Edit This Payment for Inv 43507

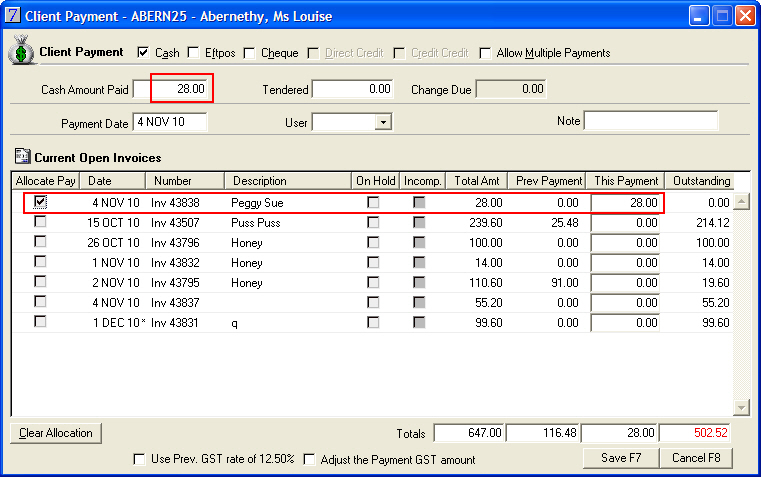click(625, 223)
